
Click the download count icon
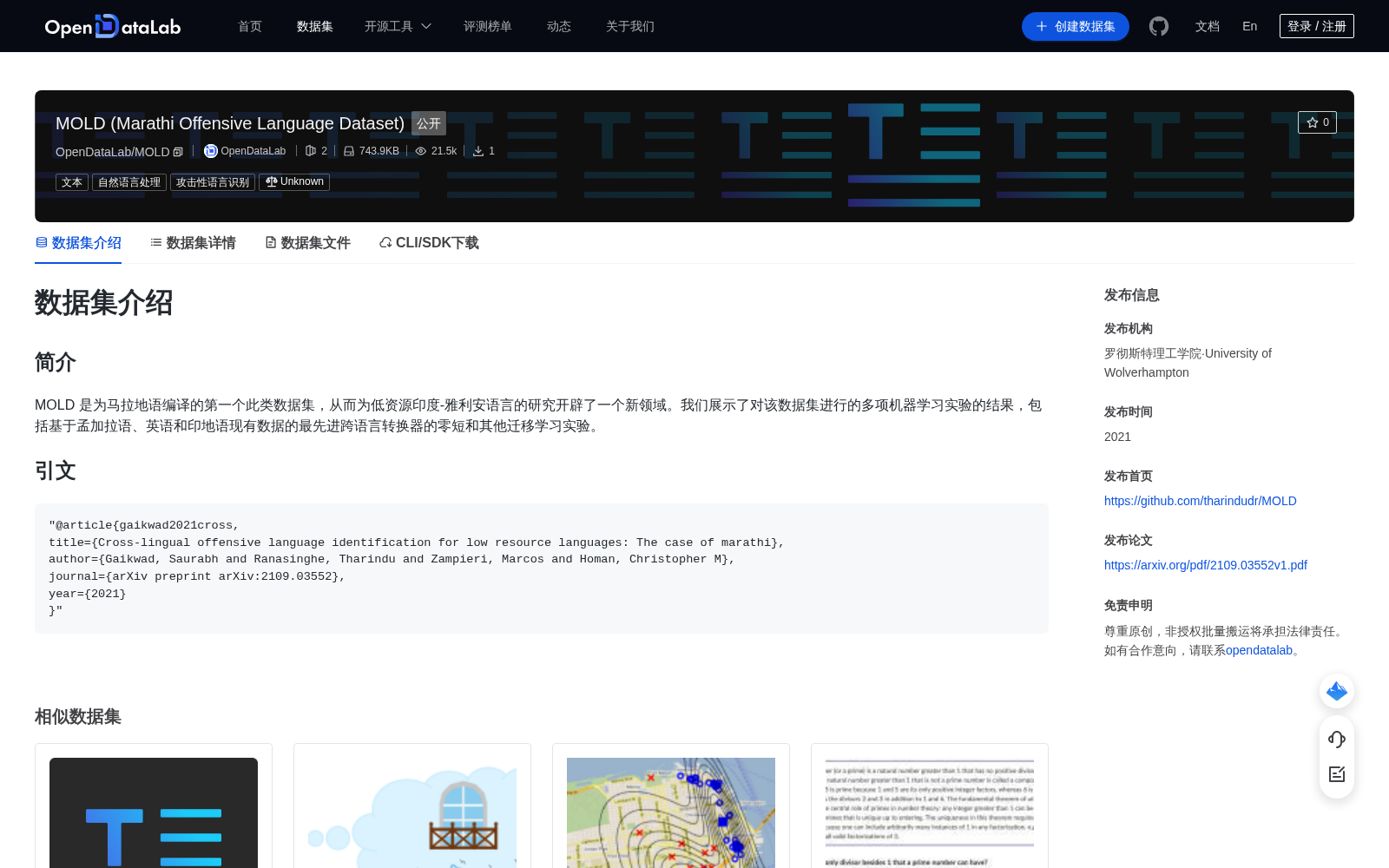point(478,151)
